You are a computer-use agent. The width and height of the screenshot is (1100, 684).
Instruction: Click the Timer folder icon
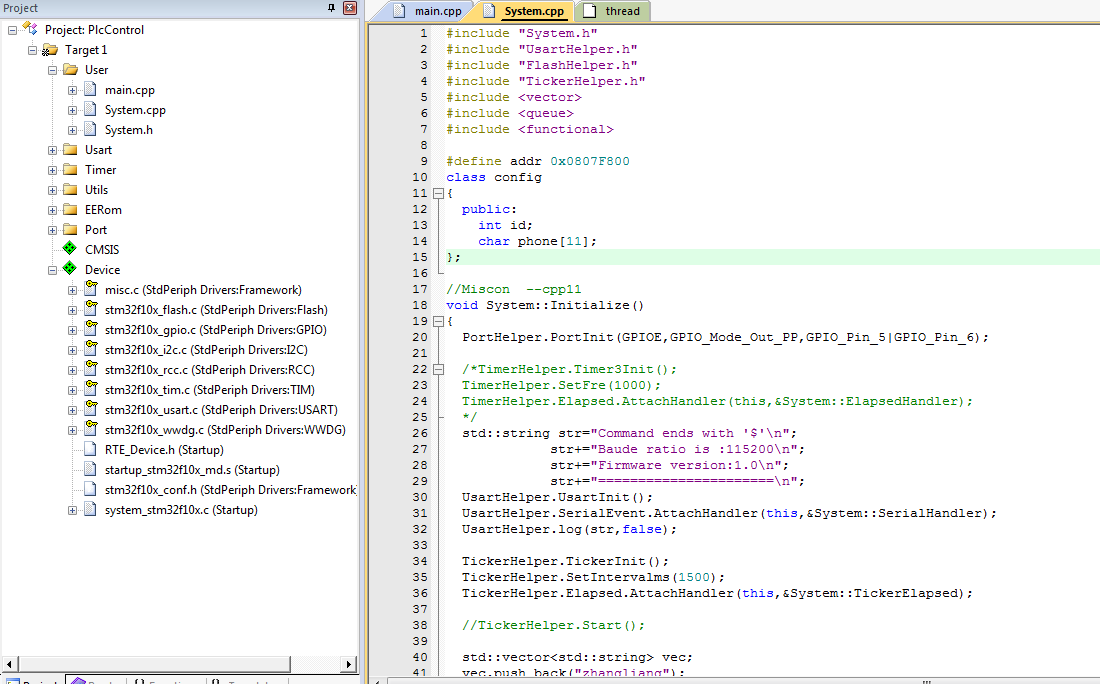(69, 169)
